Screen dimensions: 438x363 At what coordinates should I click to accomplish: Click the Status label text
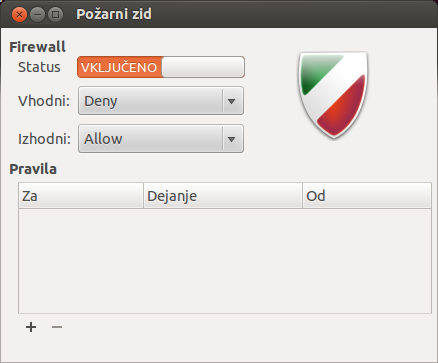click(39, 67)
